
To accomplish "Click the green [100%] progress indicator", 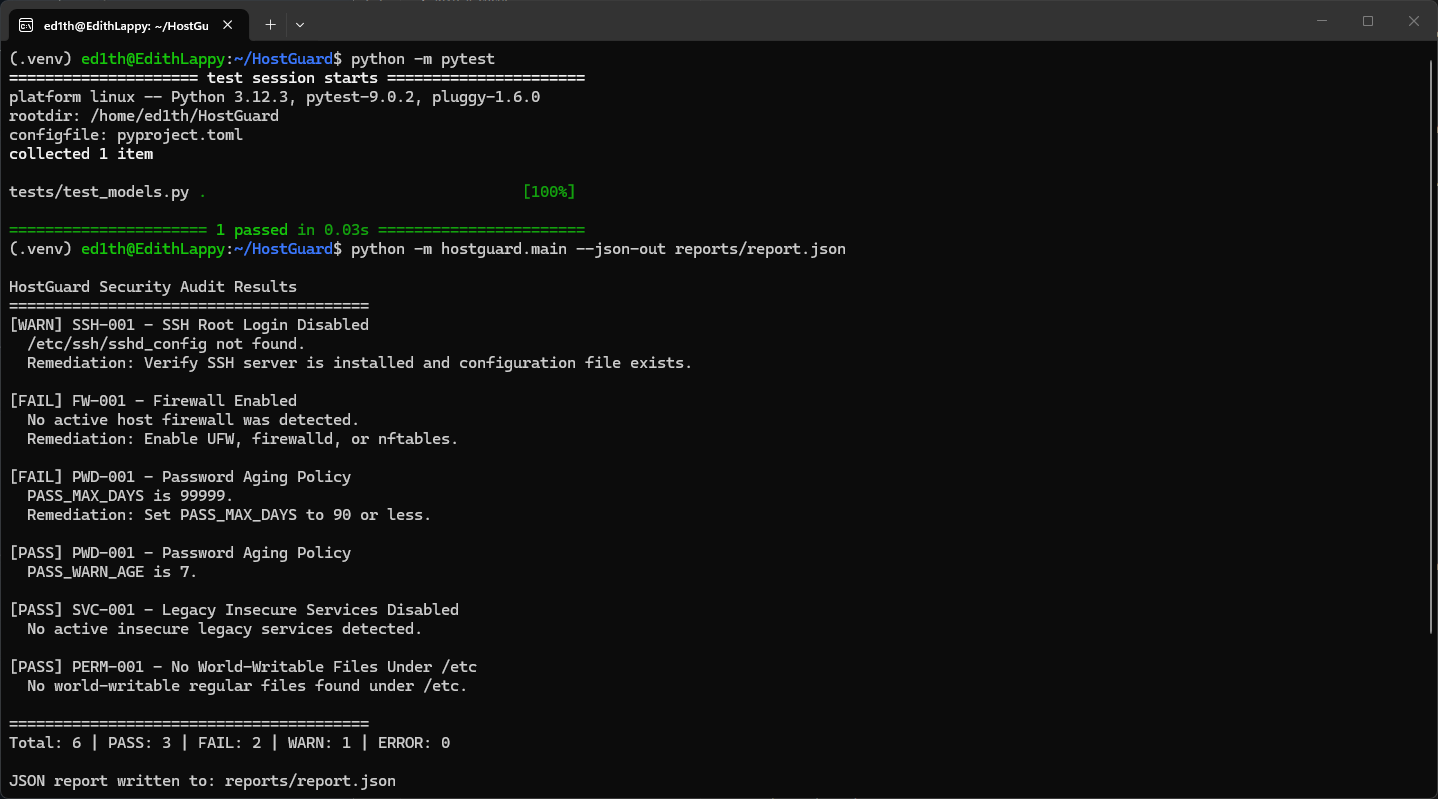I will pos(548,191).
